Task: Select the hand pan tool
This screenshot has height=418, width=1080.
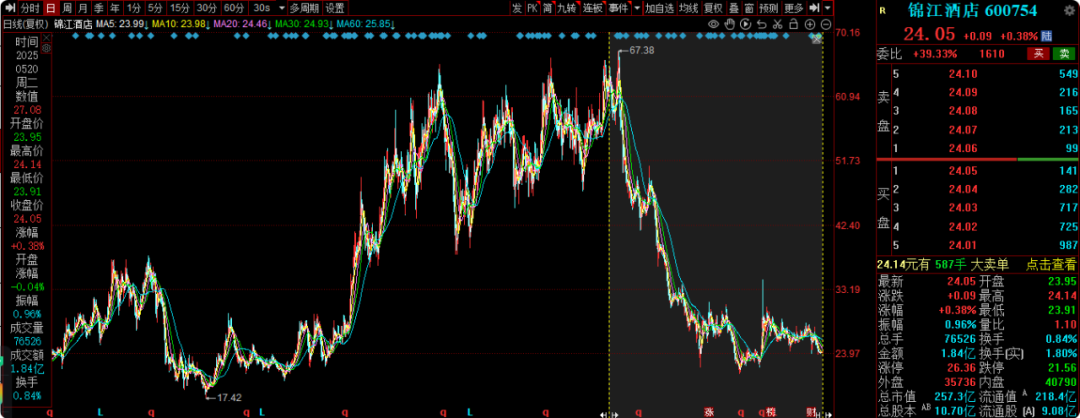Action: coord(729,24)
